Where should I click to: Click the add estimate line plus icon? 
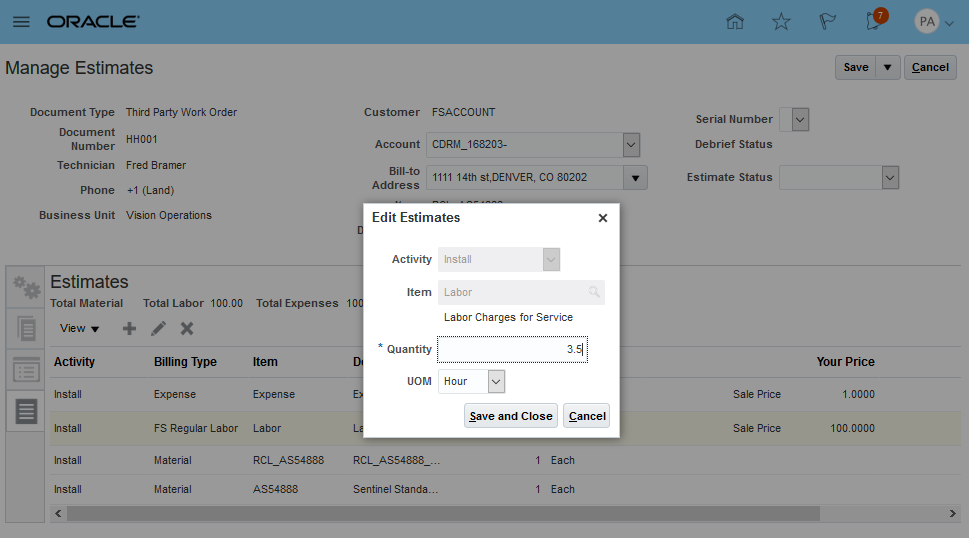tap(129, 328)
